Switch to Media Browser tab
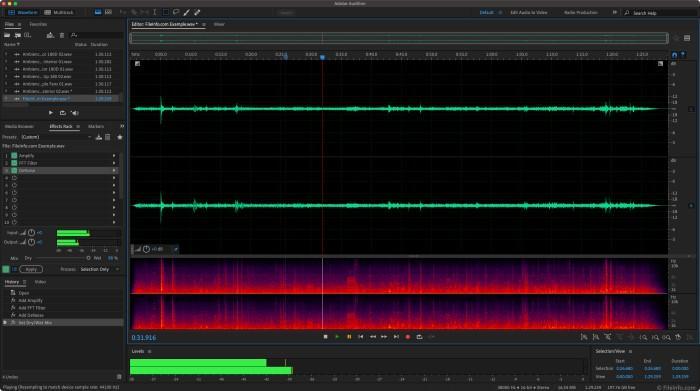 [19, 126]
